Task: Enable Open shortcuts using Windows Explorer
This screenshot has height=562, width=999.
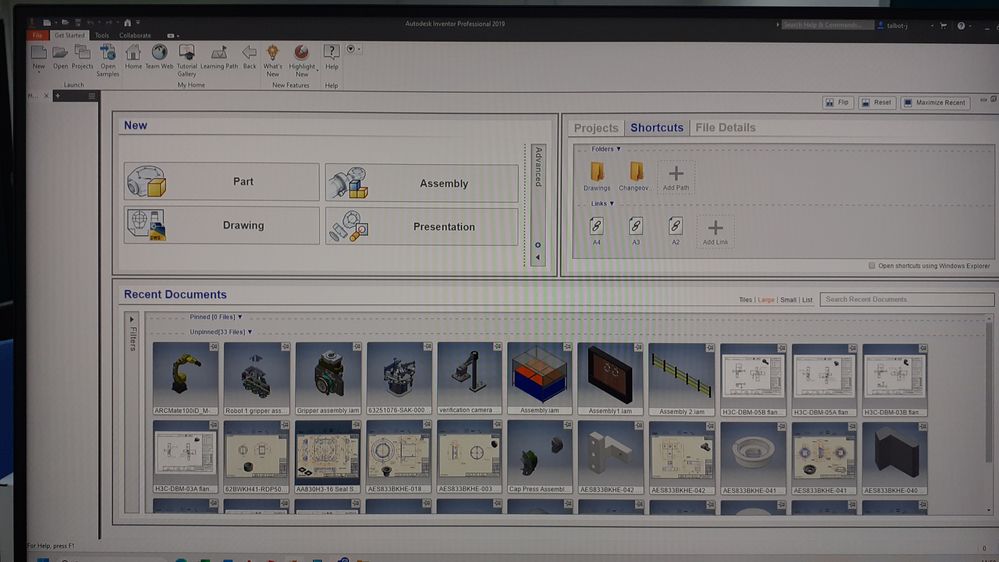Action: click(872, 266)
